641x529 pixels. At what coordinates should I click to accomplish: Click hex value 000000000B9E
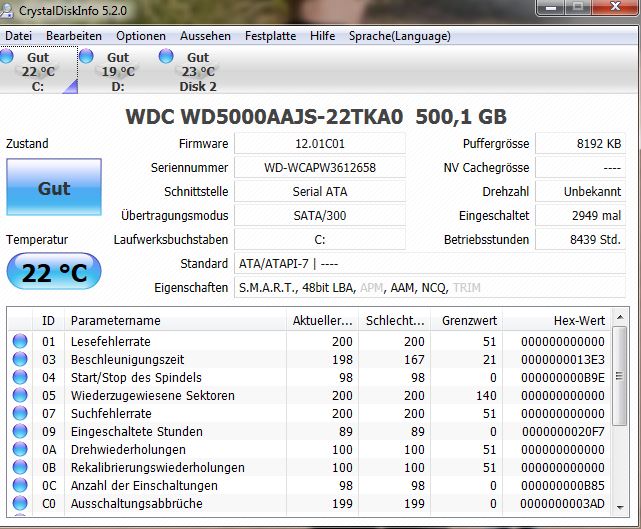point(563,377)
